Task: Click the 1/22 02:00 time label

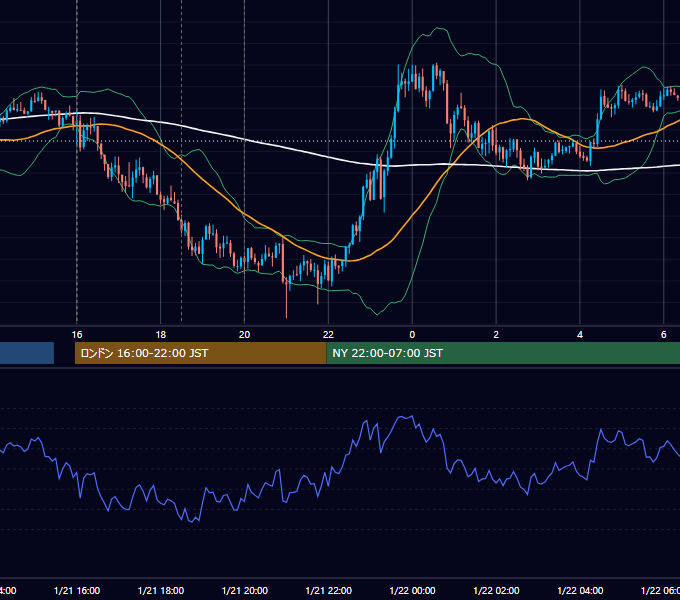Action: (496, 590)
